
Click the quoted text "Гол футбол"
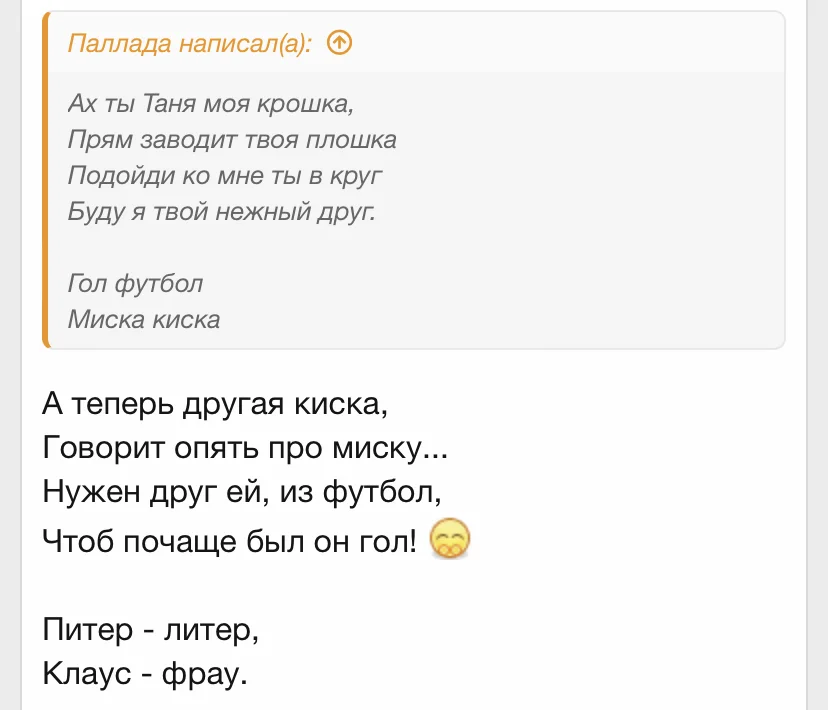coord(135,283)
